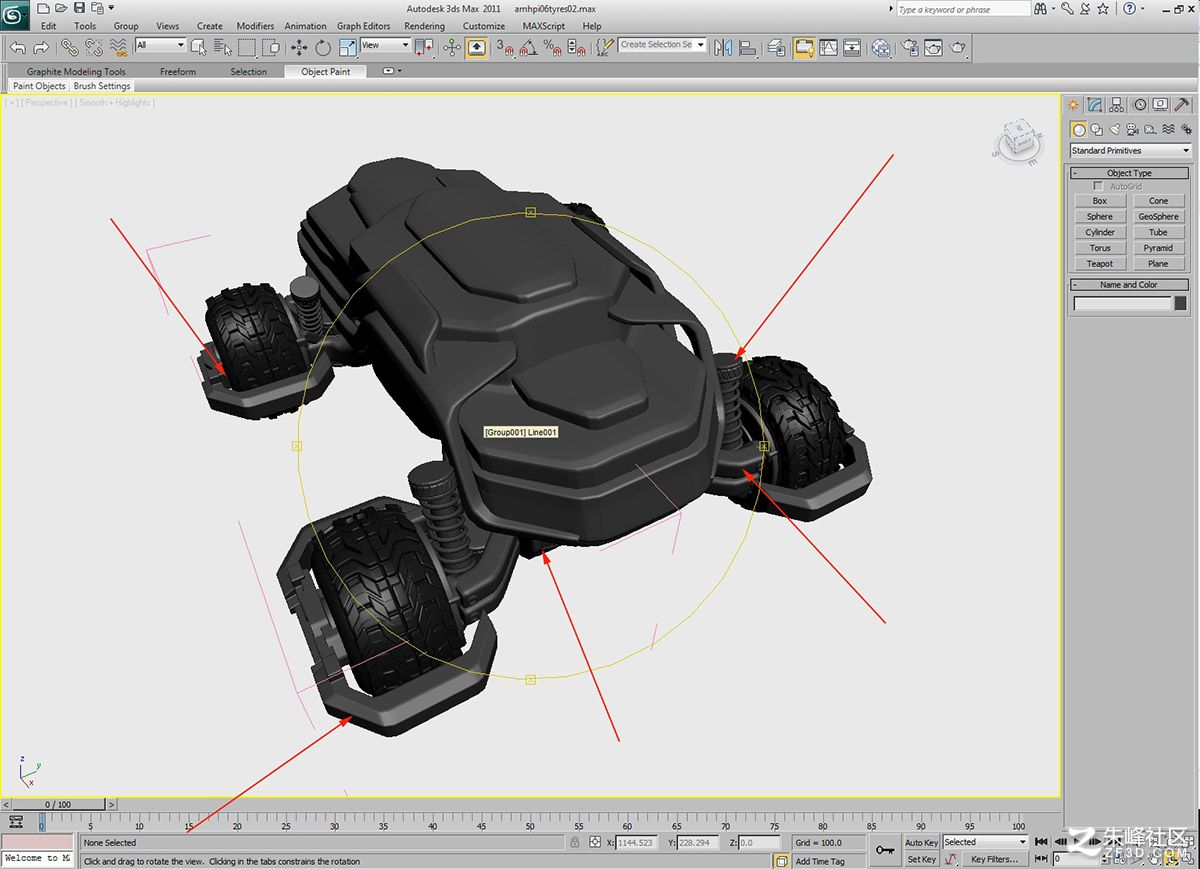Screen dimensions: 1200x869
Task: Pick the Rectangular Selection Region tool
Action: (247, 47)
